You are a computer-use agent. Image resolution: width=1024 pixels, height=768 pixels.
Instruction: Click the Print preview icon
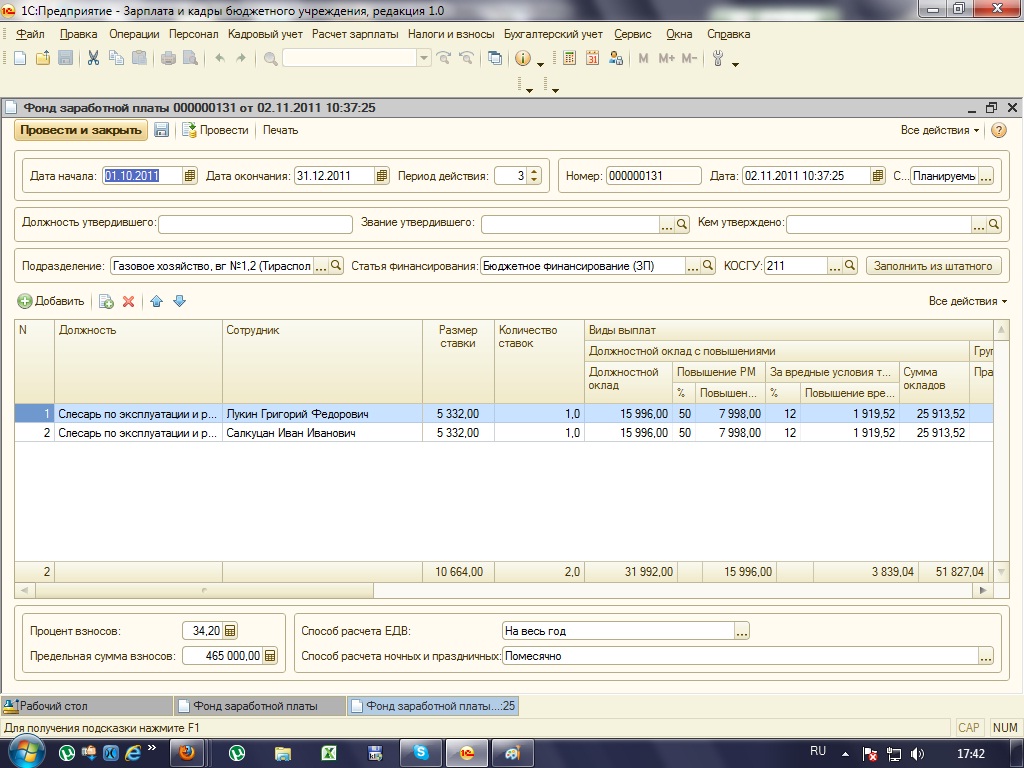pyautogui.click(x=191, y=58)
